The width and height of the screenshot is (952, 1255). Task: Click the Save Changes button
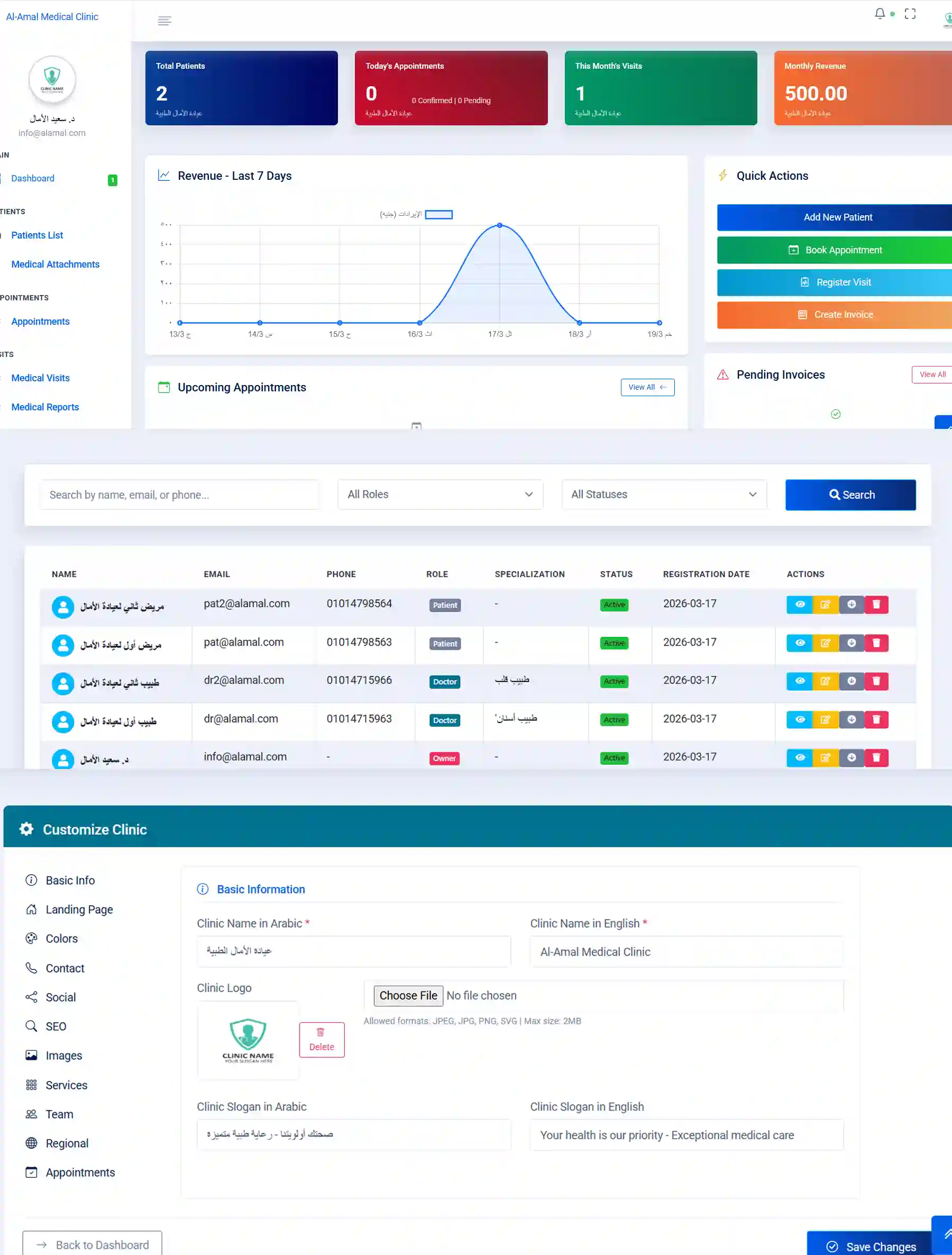click(x=871, y=1247)
